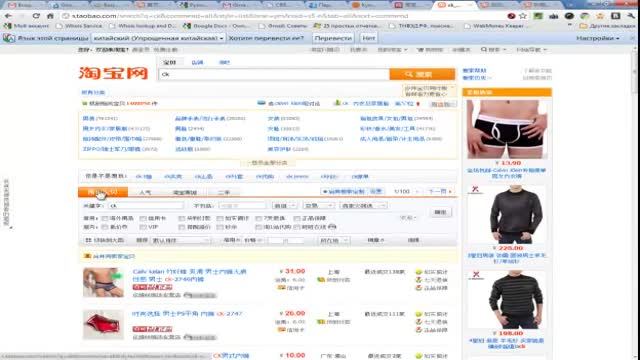This screenshot has height=360, width=640.
Task: Click the browser back arrow
Action: (9, 16)
